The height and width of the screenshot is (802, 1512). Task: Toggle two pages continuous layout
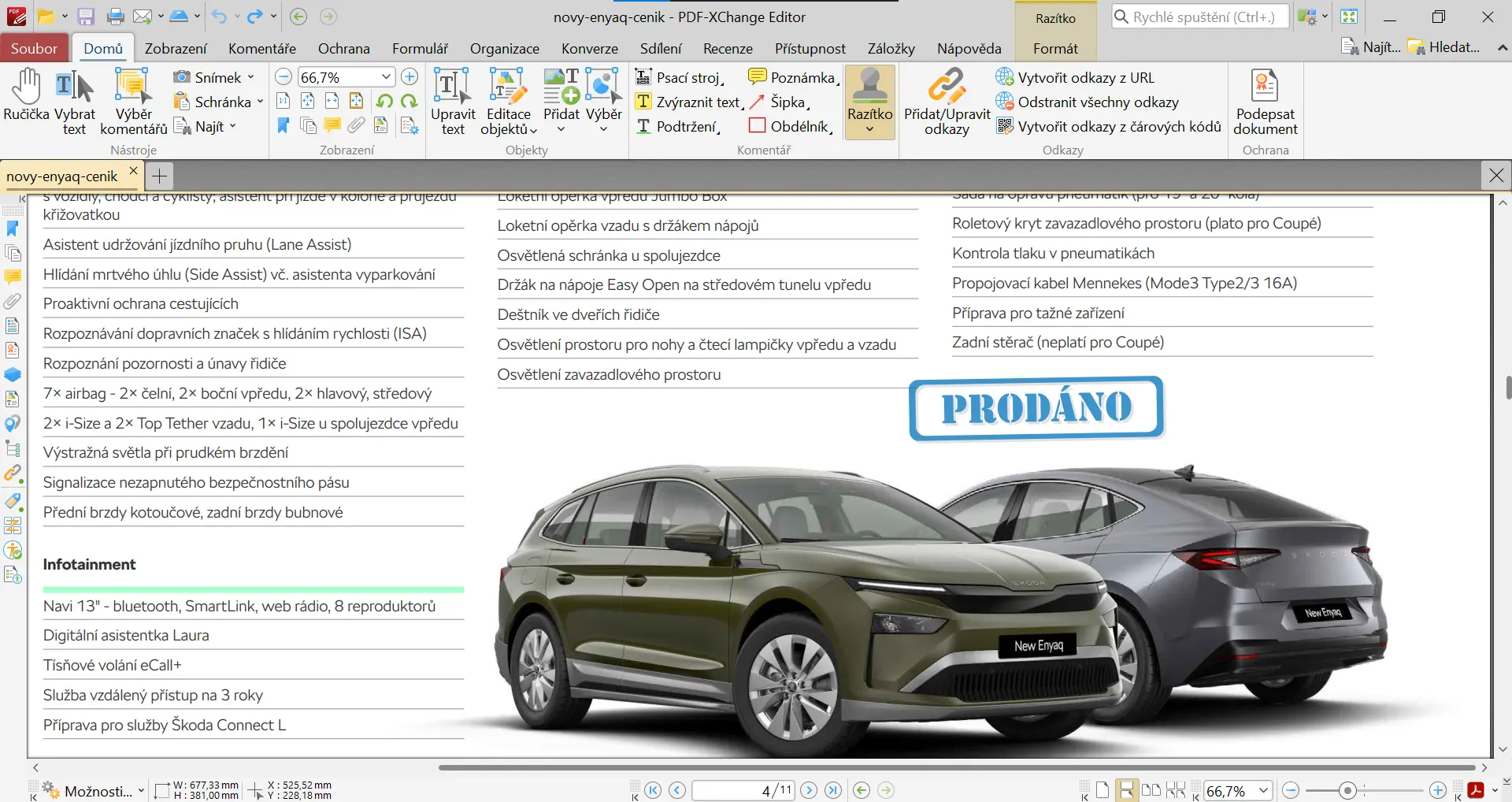pos(1176,790)
